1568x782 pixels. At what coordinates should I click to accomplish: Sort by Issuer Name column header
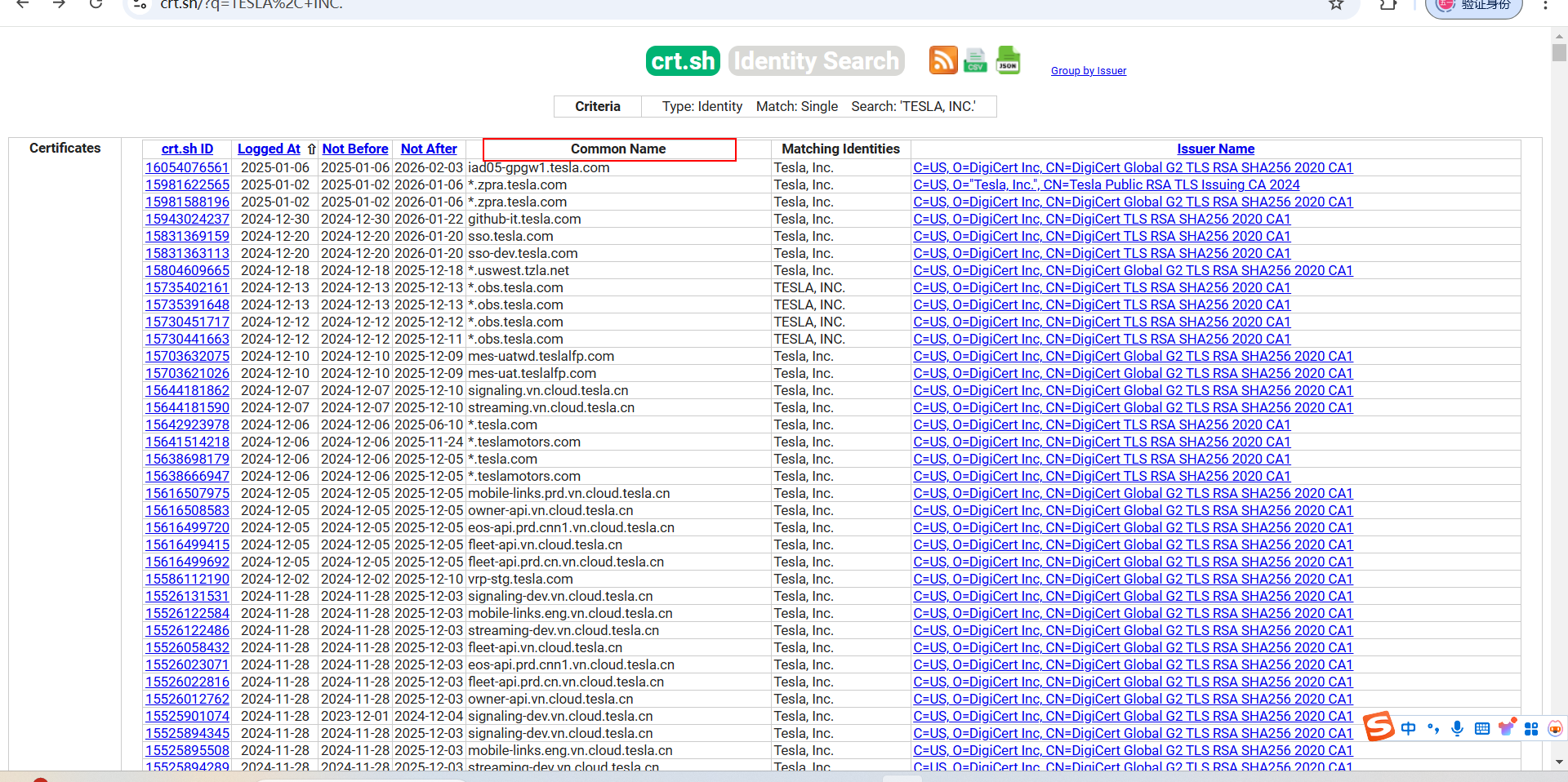[1215, 149]
